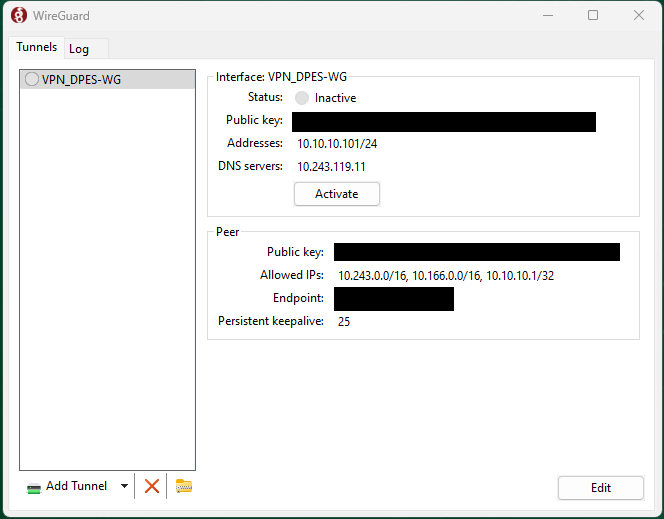Expand the Add Tunnel dropdown arrow

tap(124, 486)
